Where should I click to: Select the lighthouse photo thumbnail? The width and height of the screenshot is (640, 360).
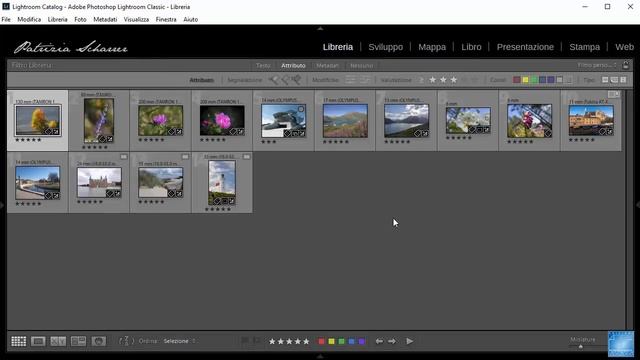point(222,182)
